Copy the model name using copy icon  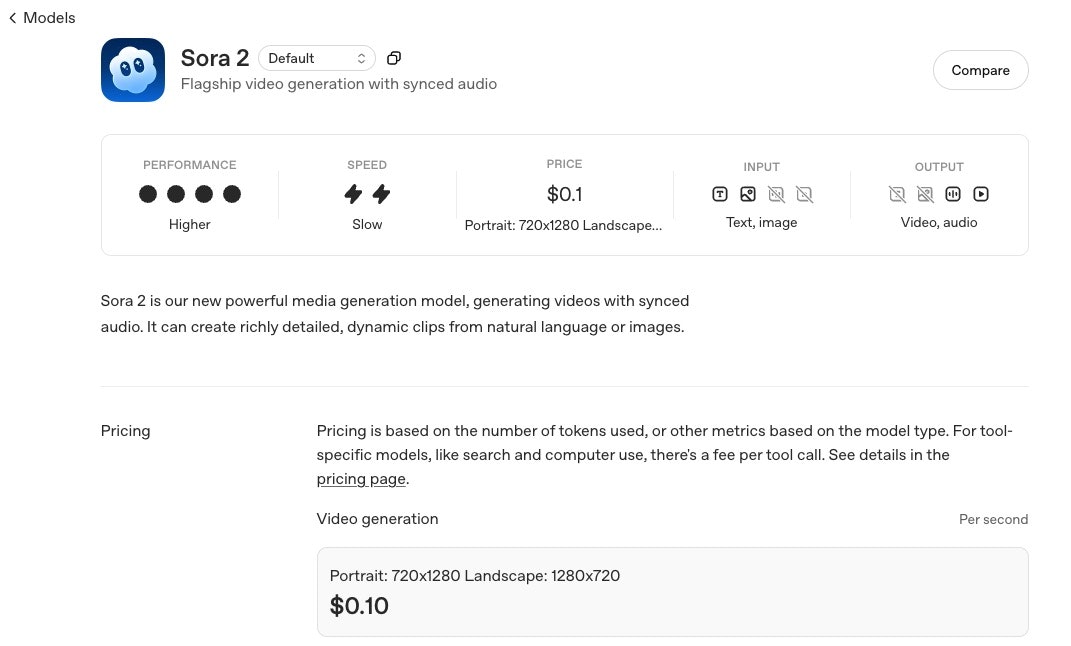[x=394, y=58]
